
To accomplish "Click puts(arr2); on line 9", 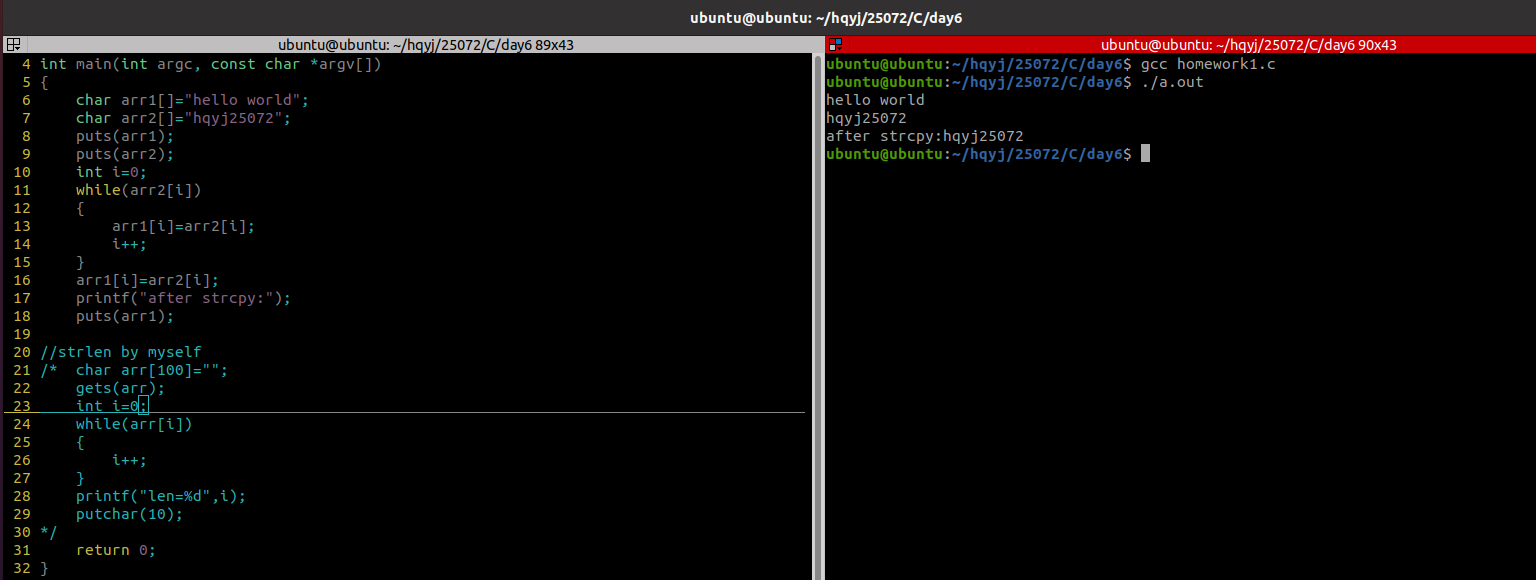I will tap(125, 154).
